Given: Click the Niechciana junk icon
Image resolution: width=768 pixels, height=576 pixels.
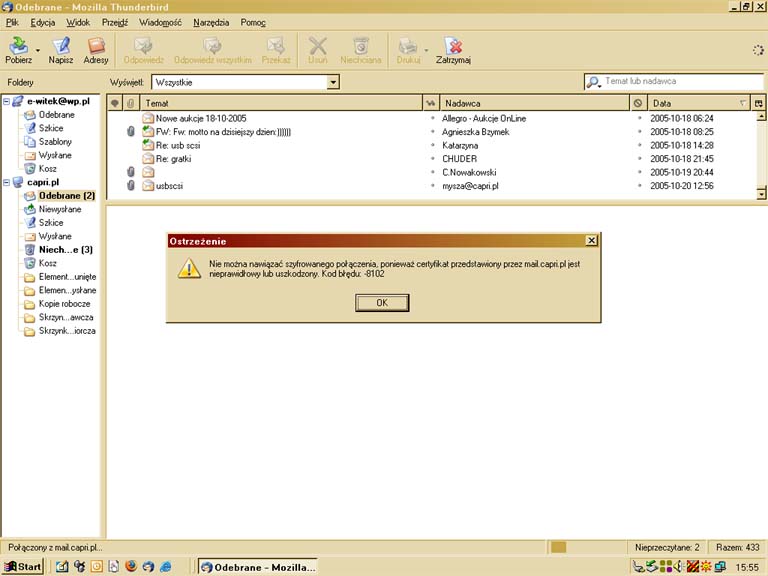Looking at the screenshot, I should (361, 46).
